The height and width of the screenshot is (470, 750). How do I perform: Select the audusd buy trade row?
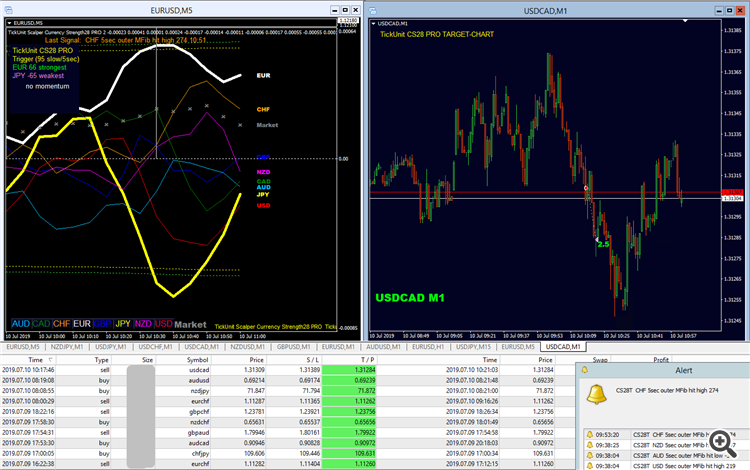coord(287,380)
